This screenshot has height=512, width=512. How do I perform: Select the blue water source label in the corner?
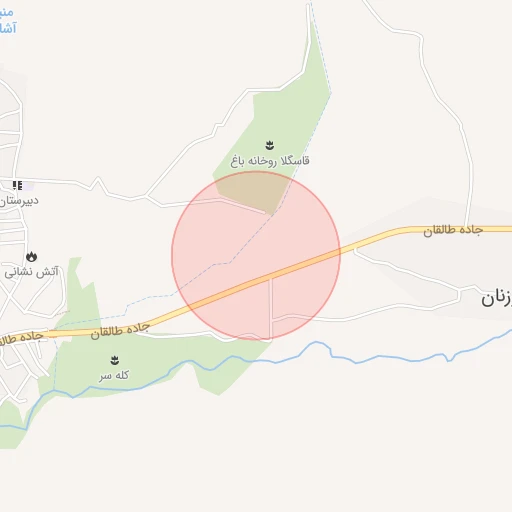tap(8, 21)
